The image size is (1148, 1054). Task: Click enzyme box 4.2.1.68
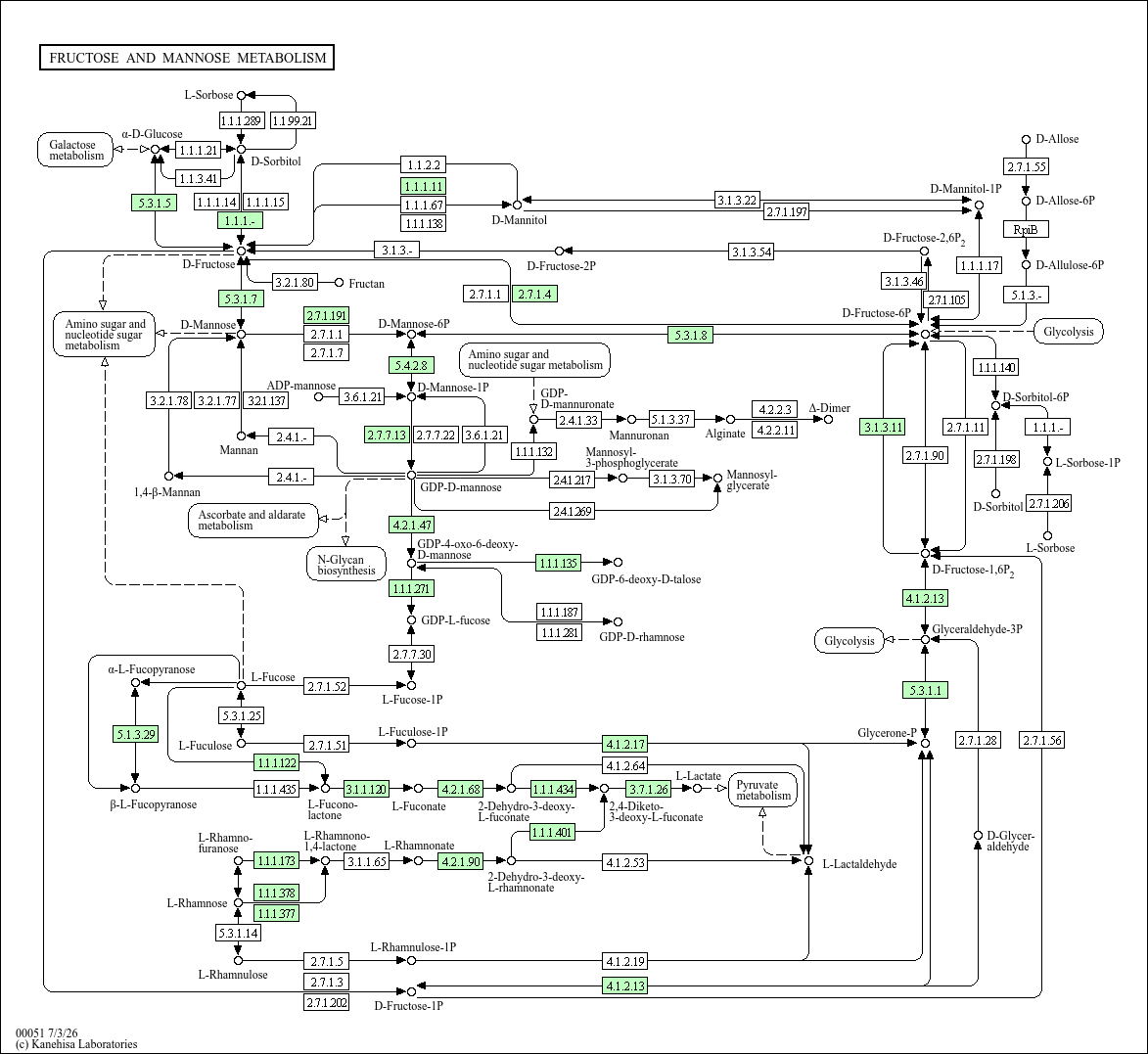[461, 789]
